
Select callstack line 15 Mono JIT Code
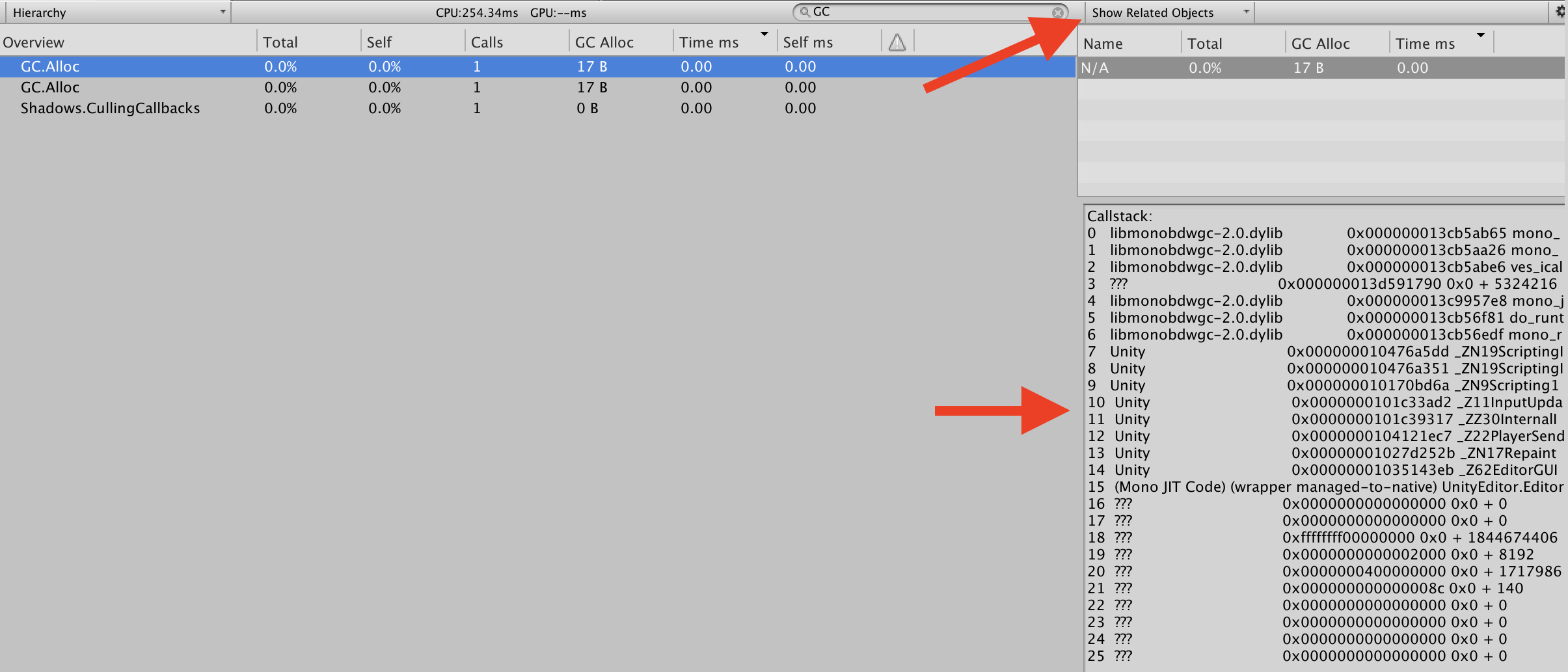1325,487
